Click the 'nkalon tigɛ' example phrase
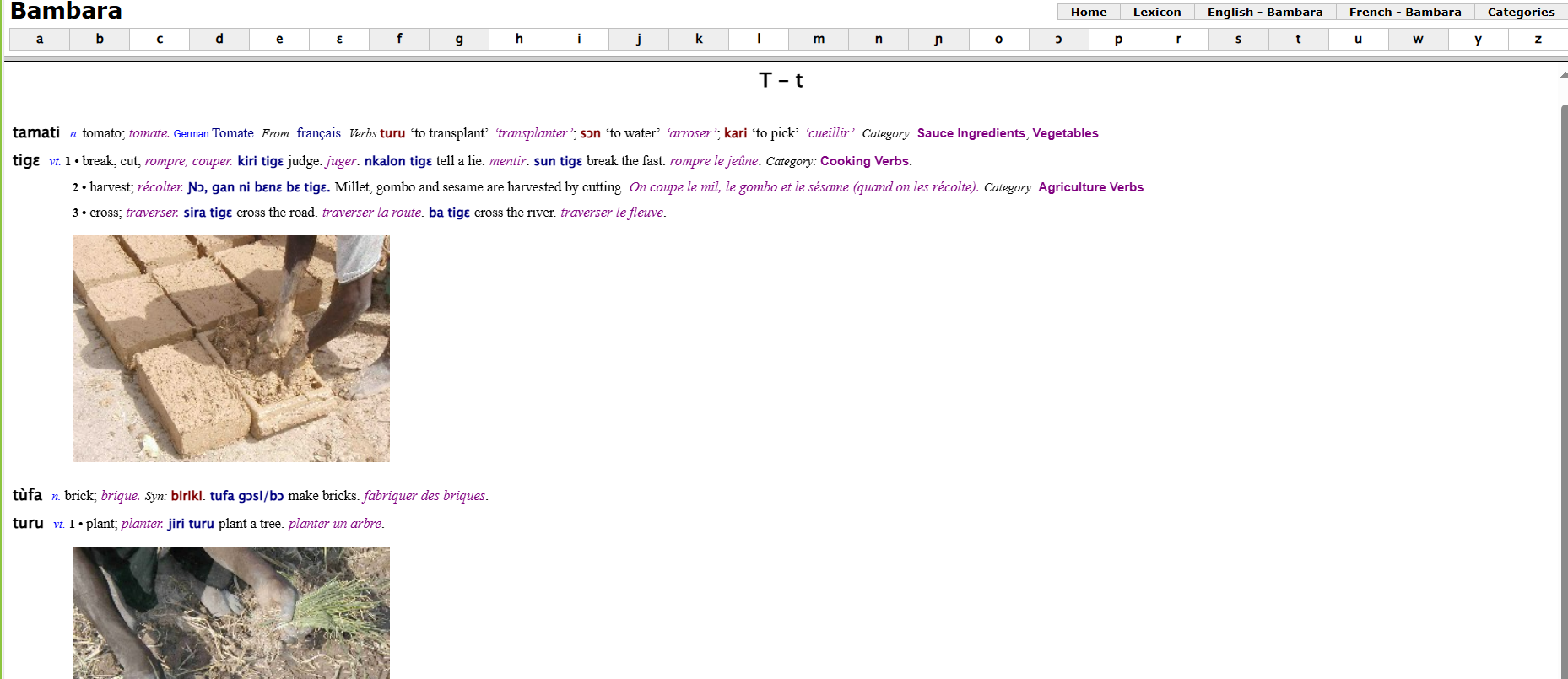Image resolution: width=1568 pixels, height=679 pixels. [x=398, y=161]
